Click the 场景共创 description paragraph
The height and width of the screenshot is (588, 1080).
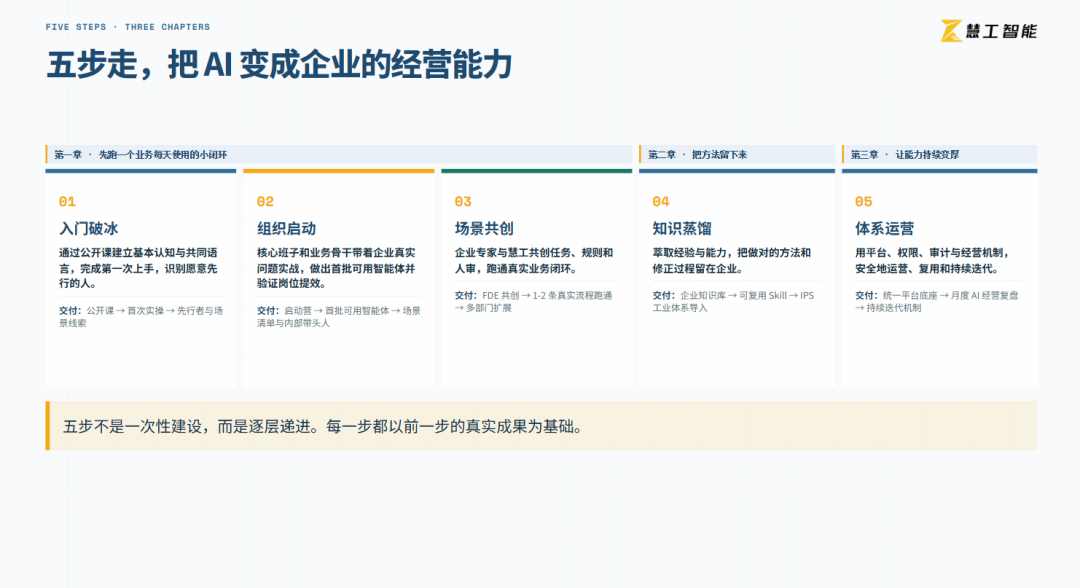pos(534,260)
